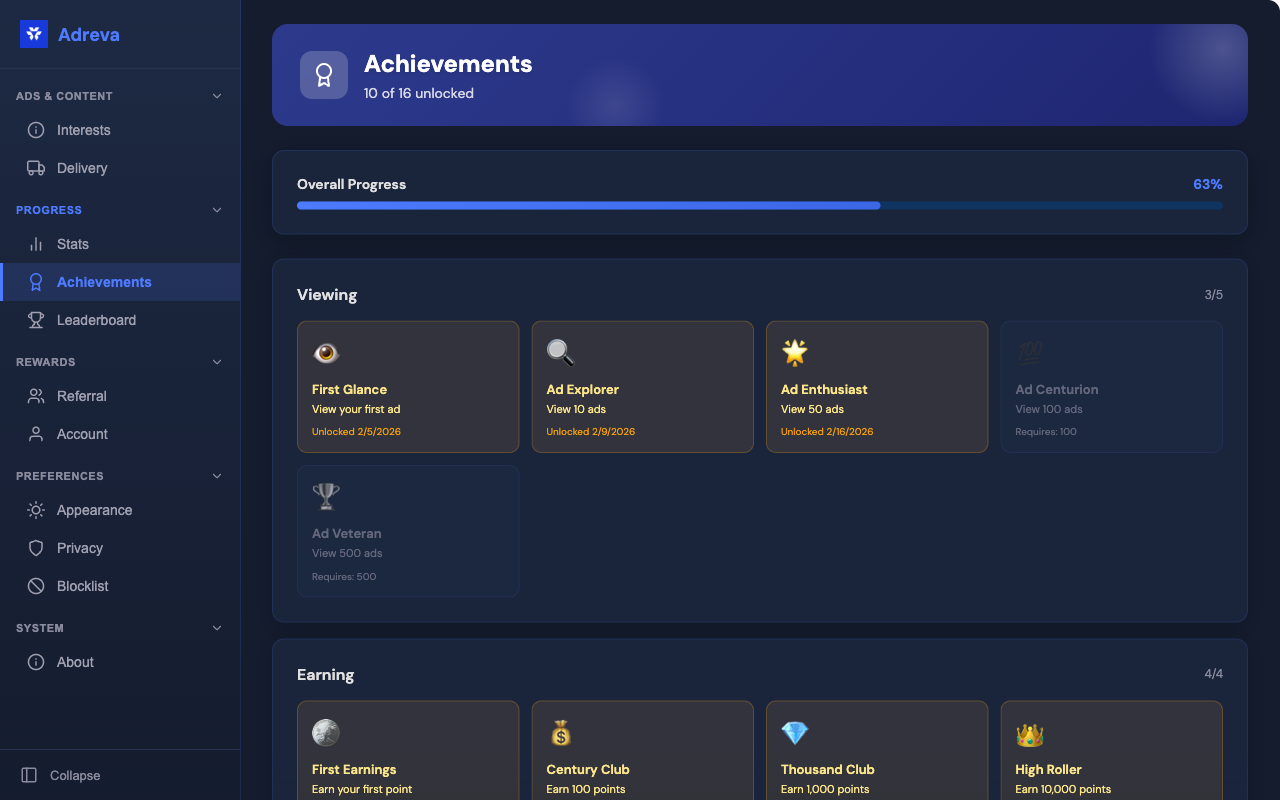Collapse the Rewards section chevron
The image size is (1280, 800).
[x=217, y=362]
